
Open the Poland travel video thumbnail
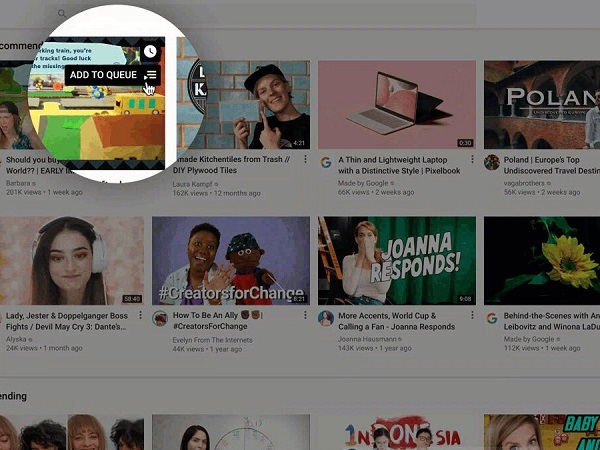(542, 104)
